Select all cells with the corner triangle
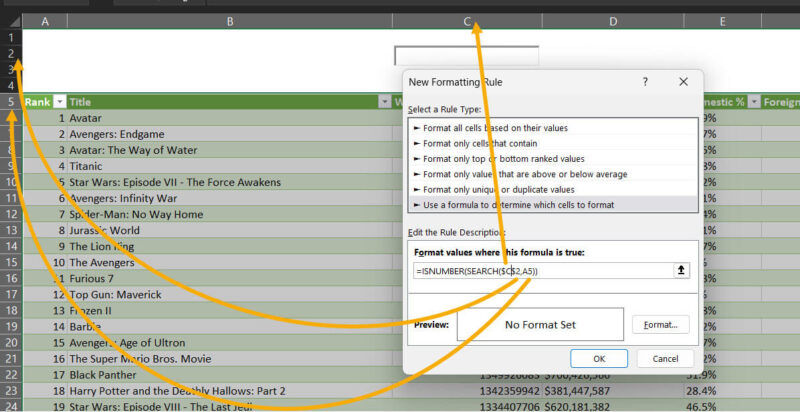Image resolution: width=800 pixels, height=412 pixels. pos(15,21)
